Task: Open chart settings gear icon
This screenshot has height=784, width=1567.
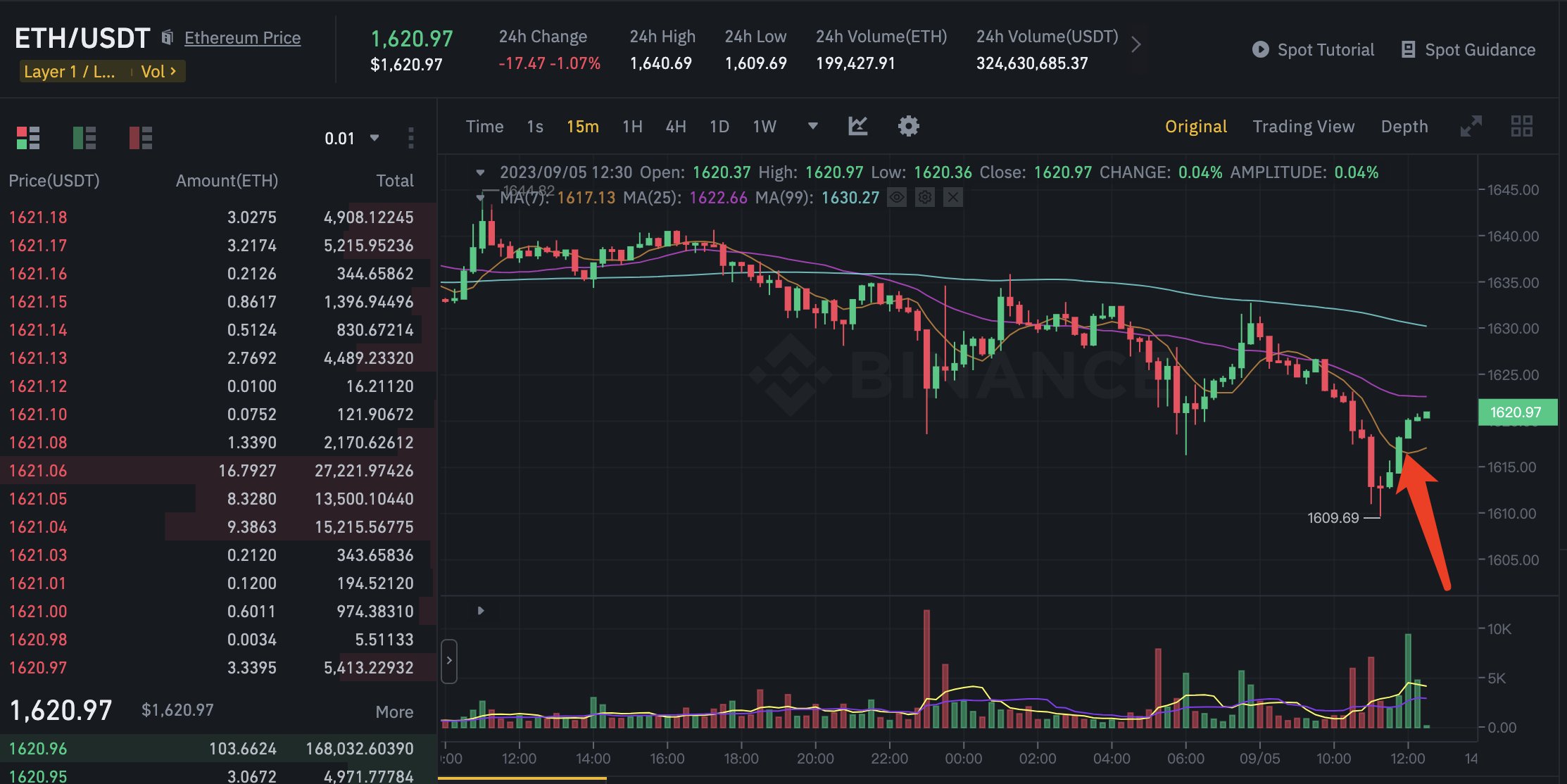Action: (x=908, y=126)
